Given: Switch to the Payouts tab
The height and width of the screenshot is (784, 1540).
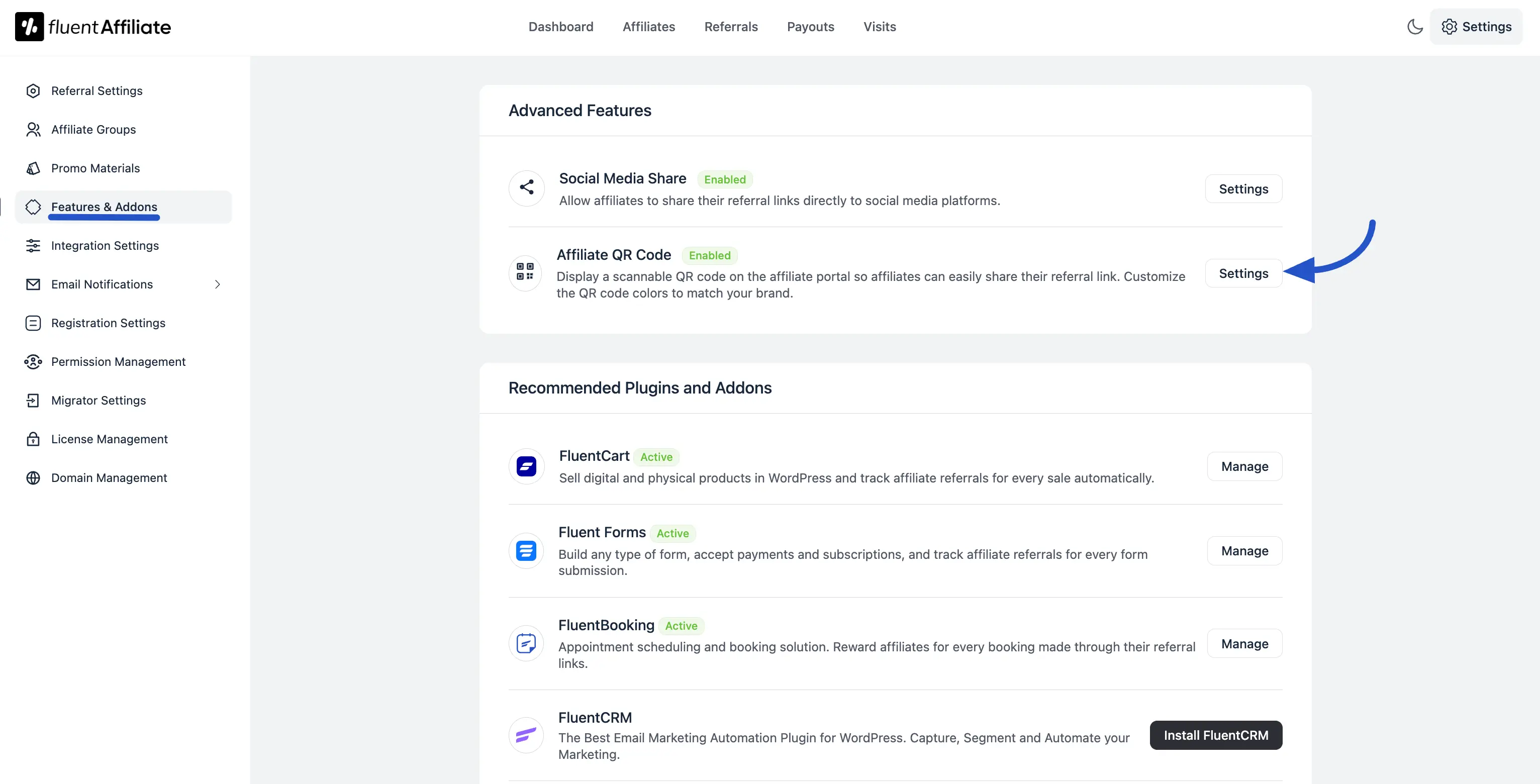Looking at the screenshot, I should 810,27.
